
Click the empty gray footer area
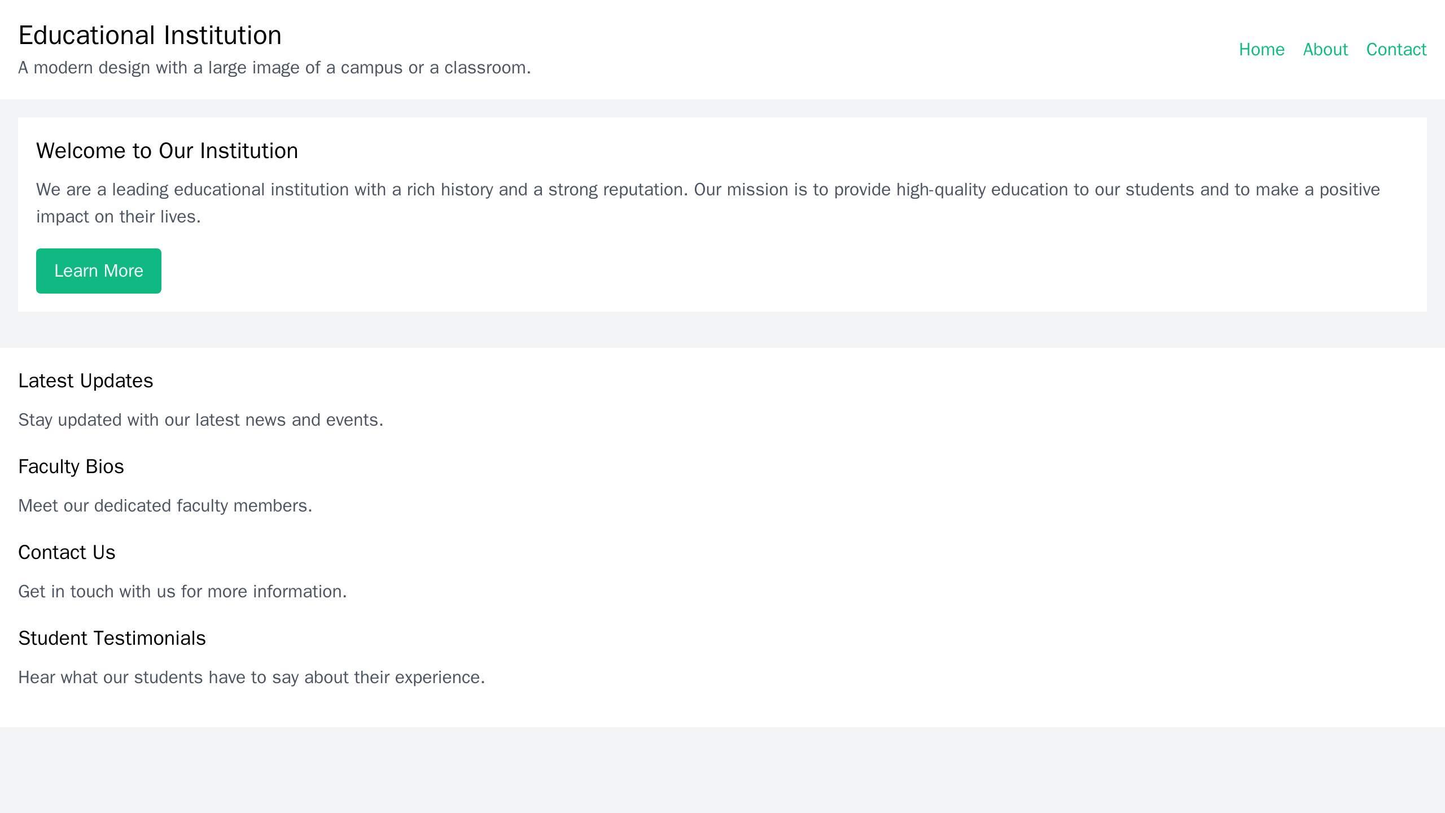click(x=722, y=770)
